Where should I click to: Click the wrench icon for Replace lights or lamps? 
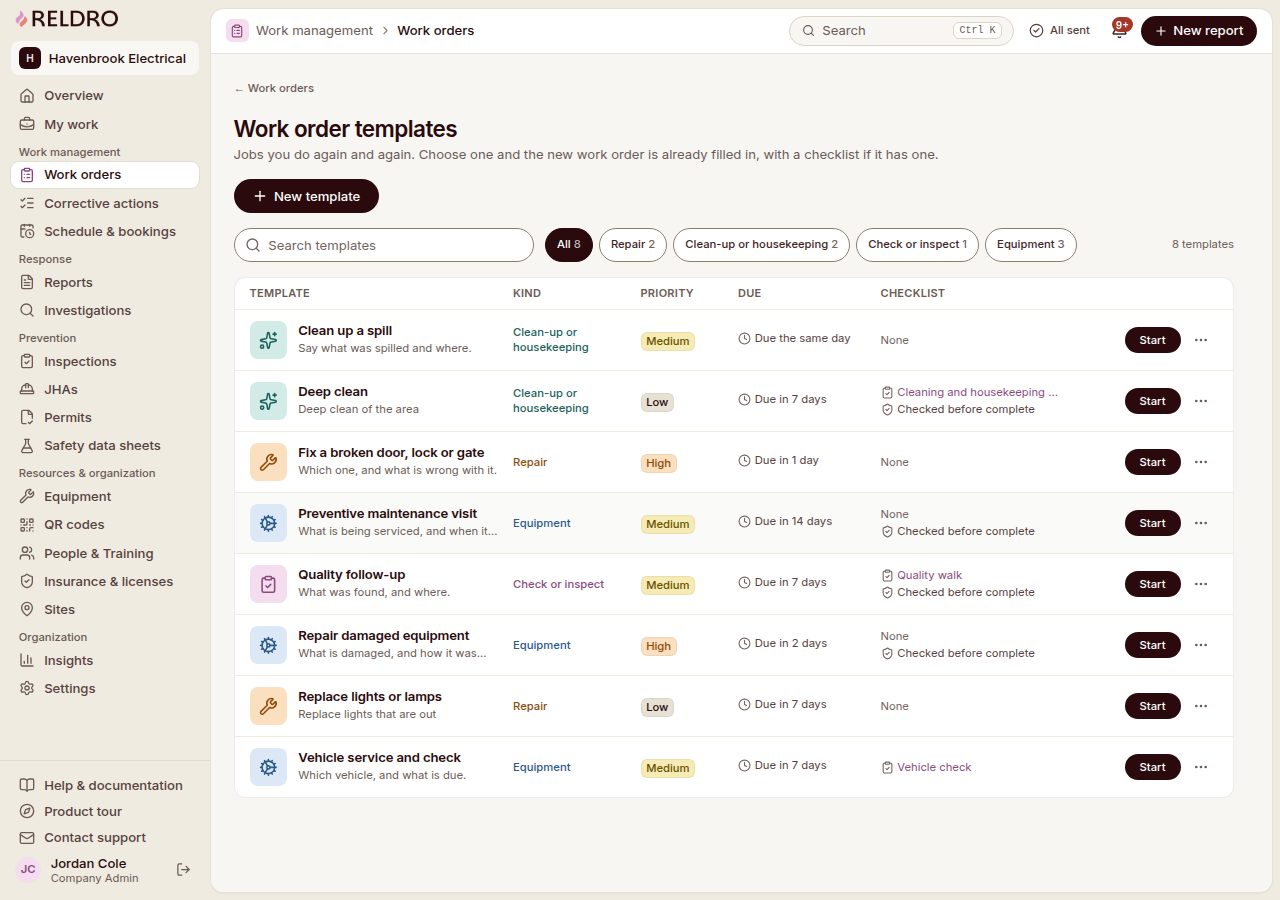[268, 706]
